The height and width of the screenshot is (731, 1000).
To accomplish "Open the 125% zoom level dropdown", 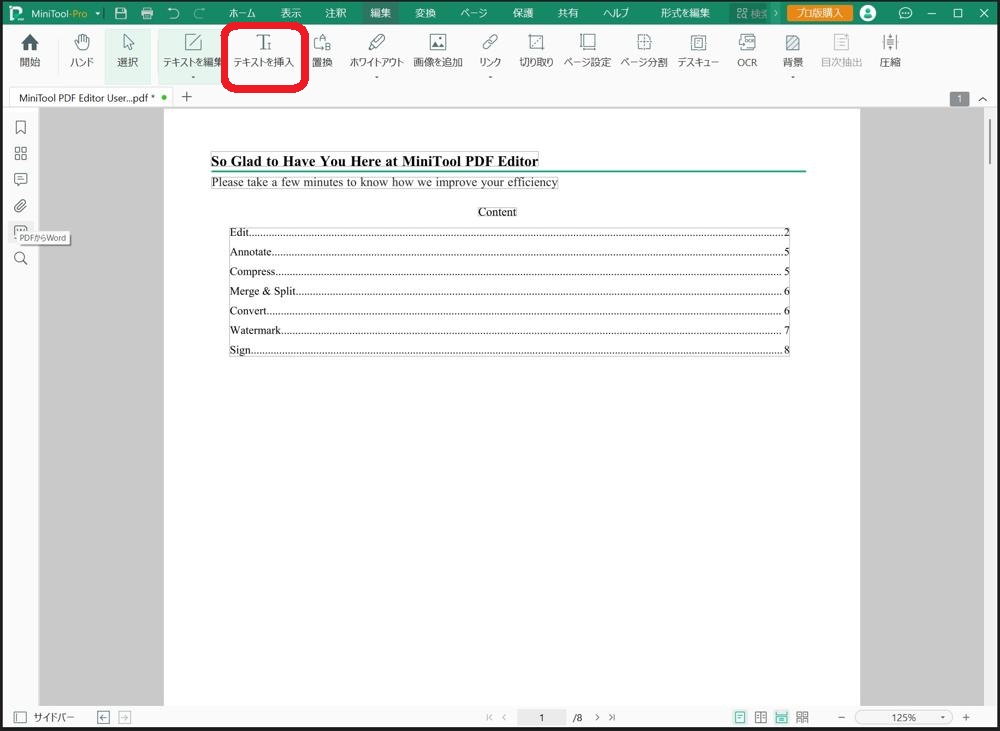I will [943, 718].
